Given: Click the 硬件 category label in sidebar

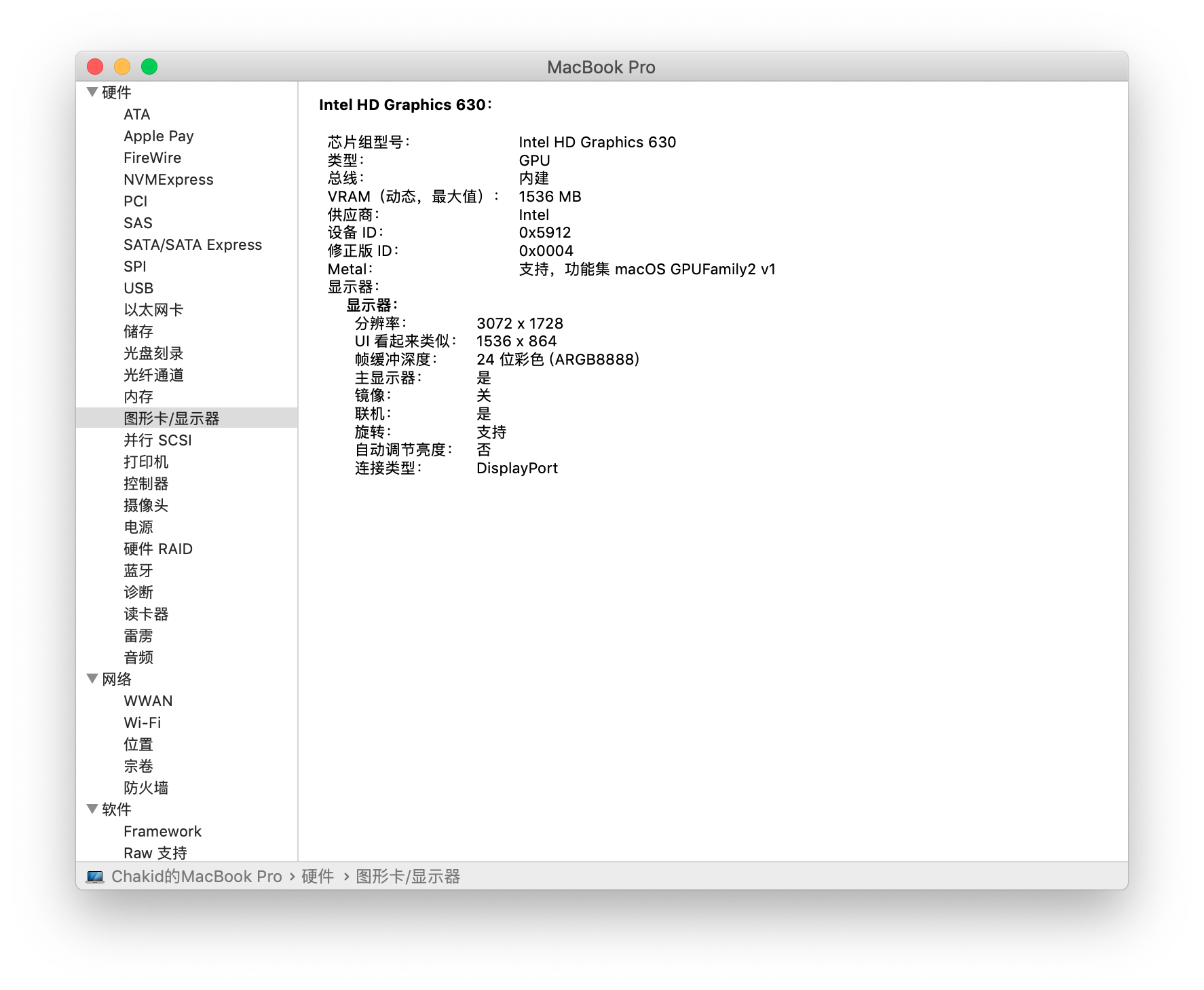Looking at the screenshot, I should point(117,92).
